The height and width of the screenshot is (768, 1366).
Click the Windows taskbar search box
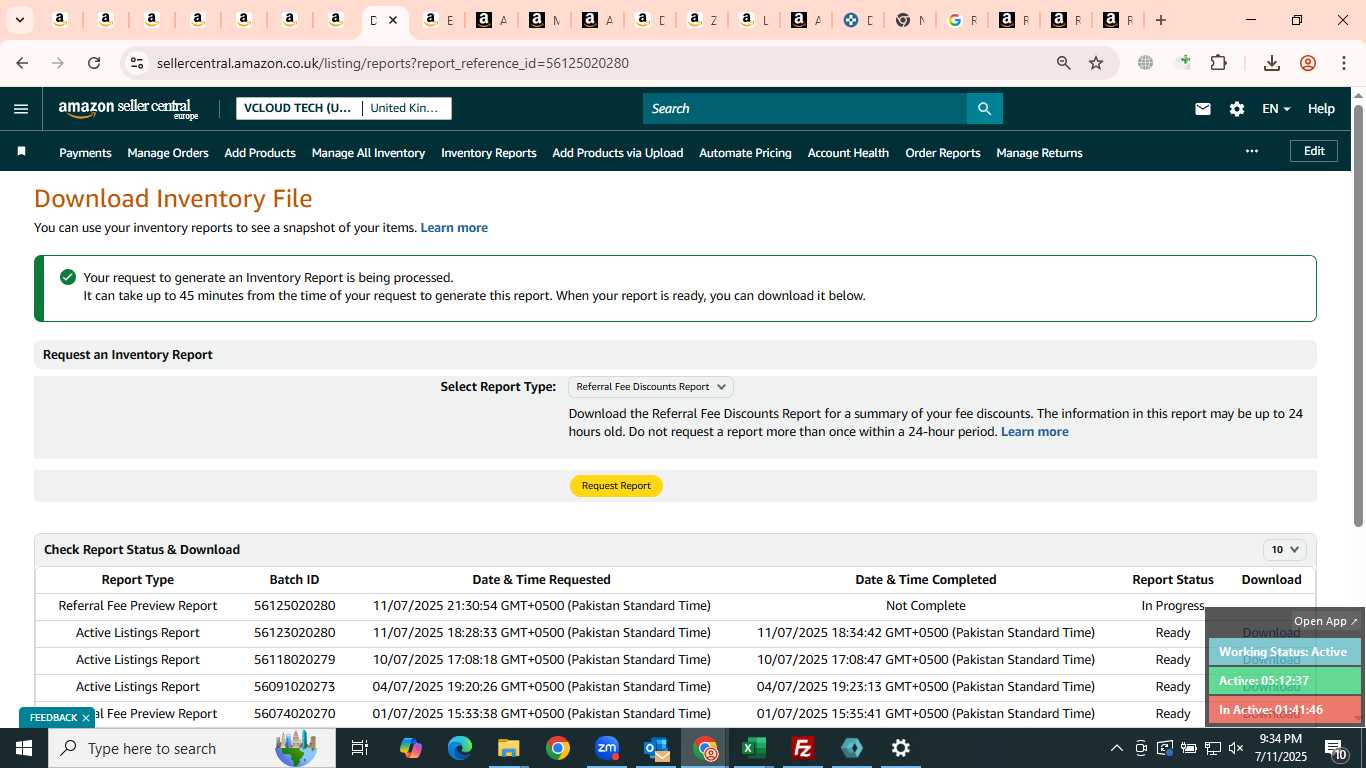[x=190, y=748]
